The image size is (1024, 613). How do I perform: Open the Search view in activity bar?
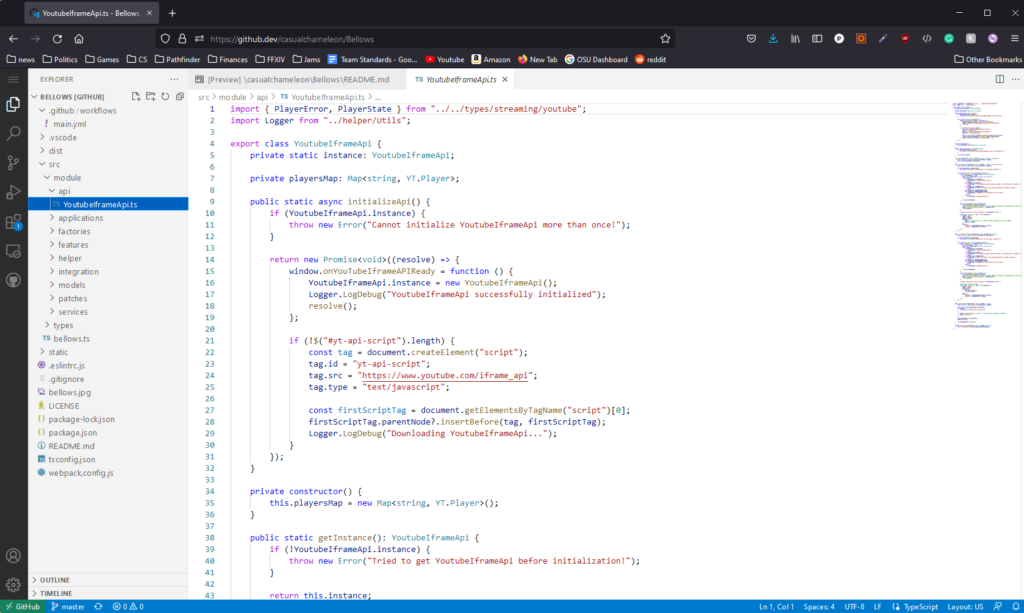pos(14,132)
